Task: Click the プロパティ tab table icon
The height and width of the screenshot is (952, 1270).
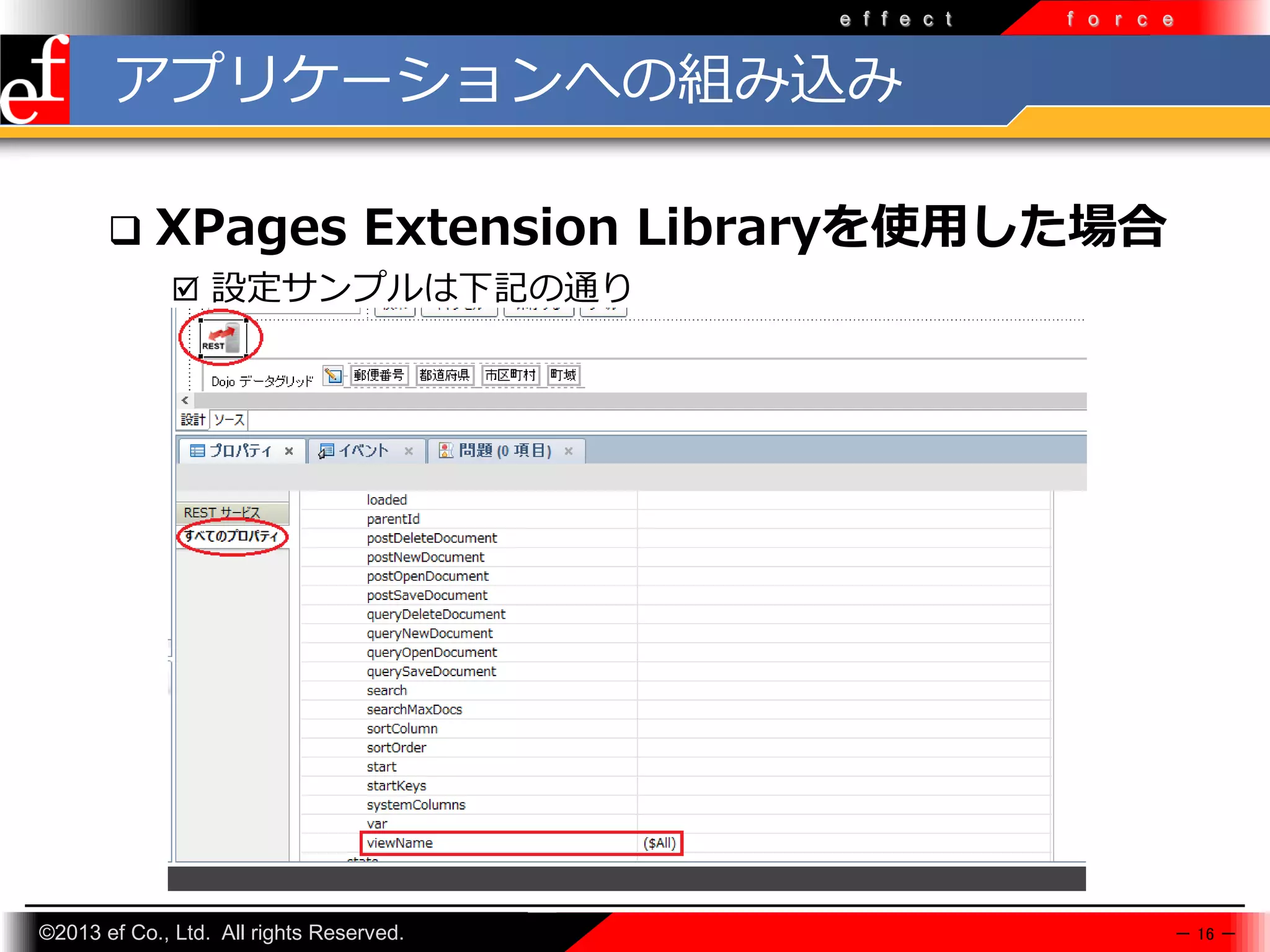Action: click(x=197, y=451)
